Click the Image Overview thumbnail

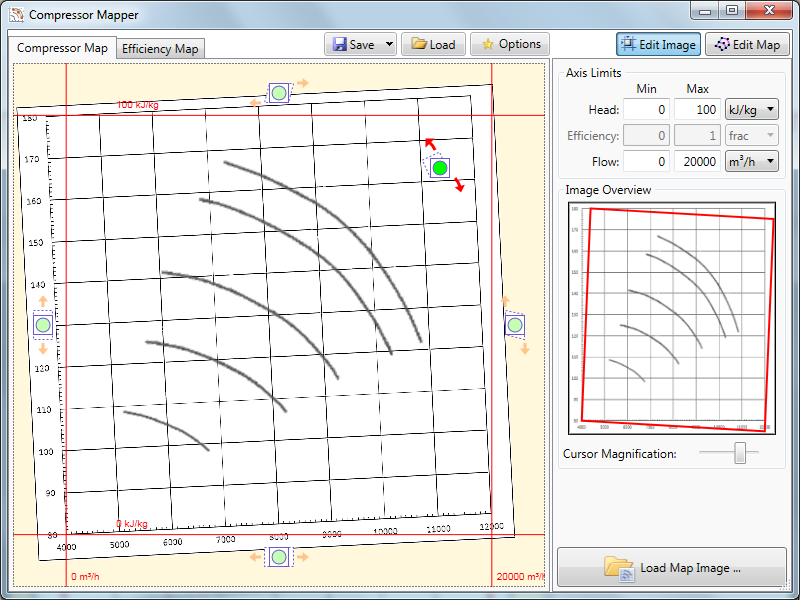[672, 318]
